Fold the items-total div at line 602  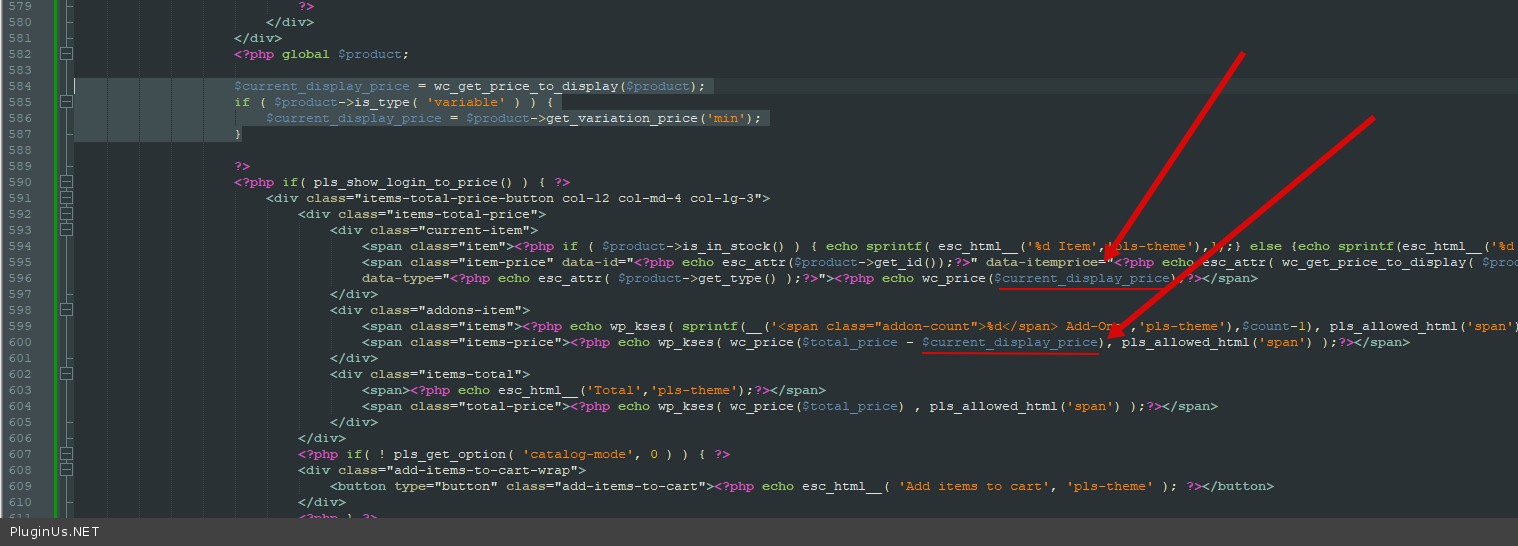point(66,374)
